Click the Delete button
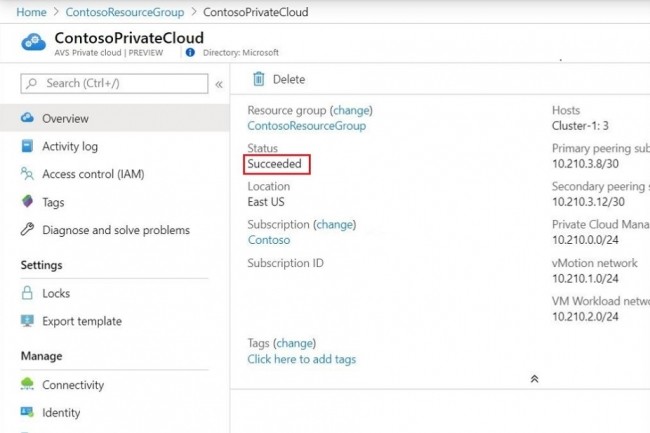 click(279, 79)
